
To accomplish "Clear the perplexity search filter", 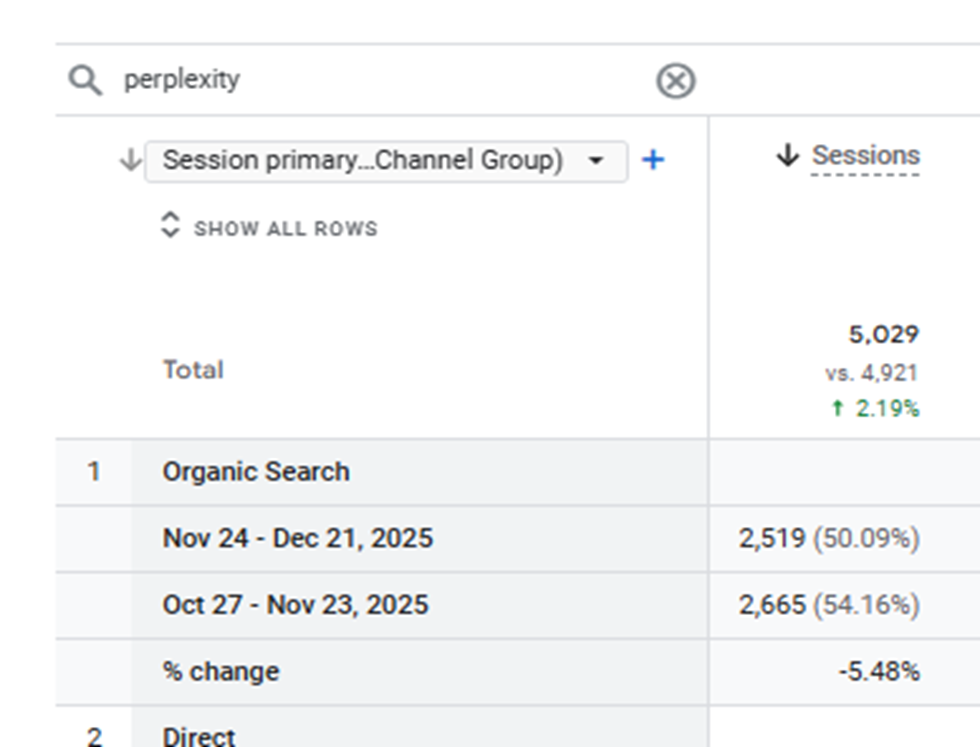I will click(676, 80).
